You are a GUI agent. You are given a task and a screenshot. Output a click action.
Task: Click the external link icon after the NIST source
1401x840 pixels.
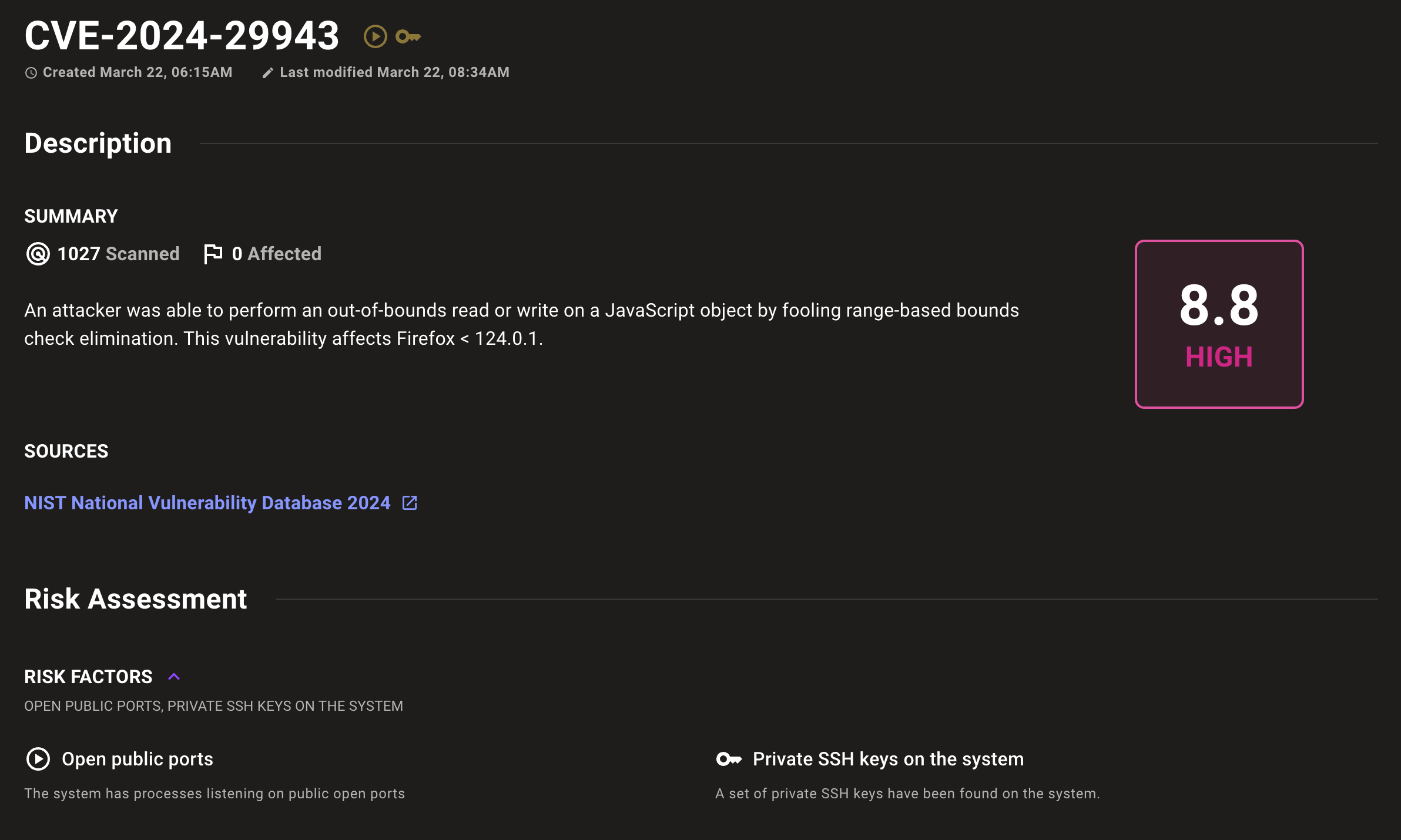[410, 503]
